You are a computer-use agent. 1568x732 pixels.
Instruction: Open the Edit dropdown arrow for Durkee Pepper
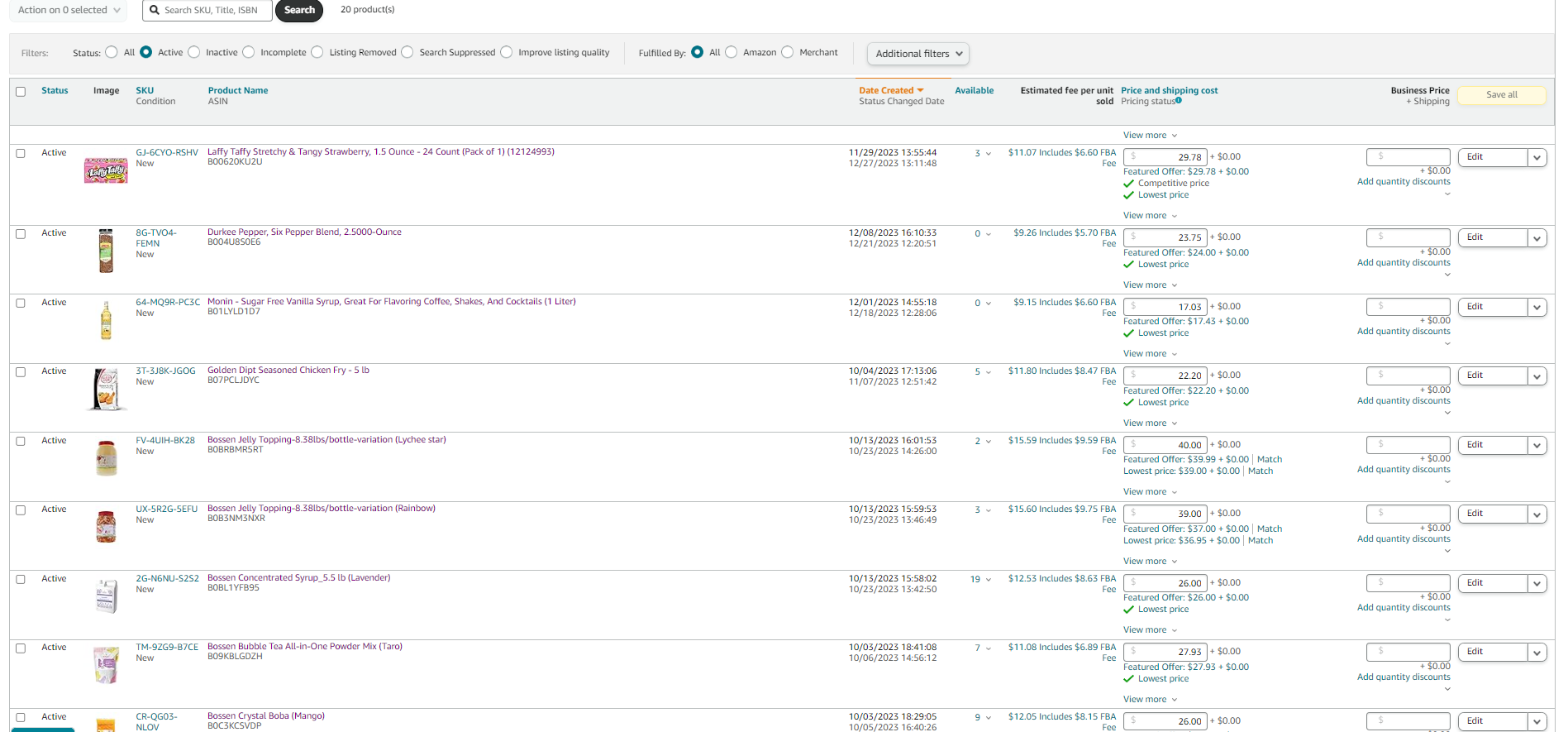click(1537, 238)
